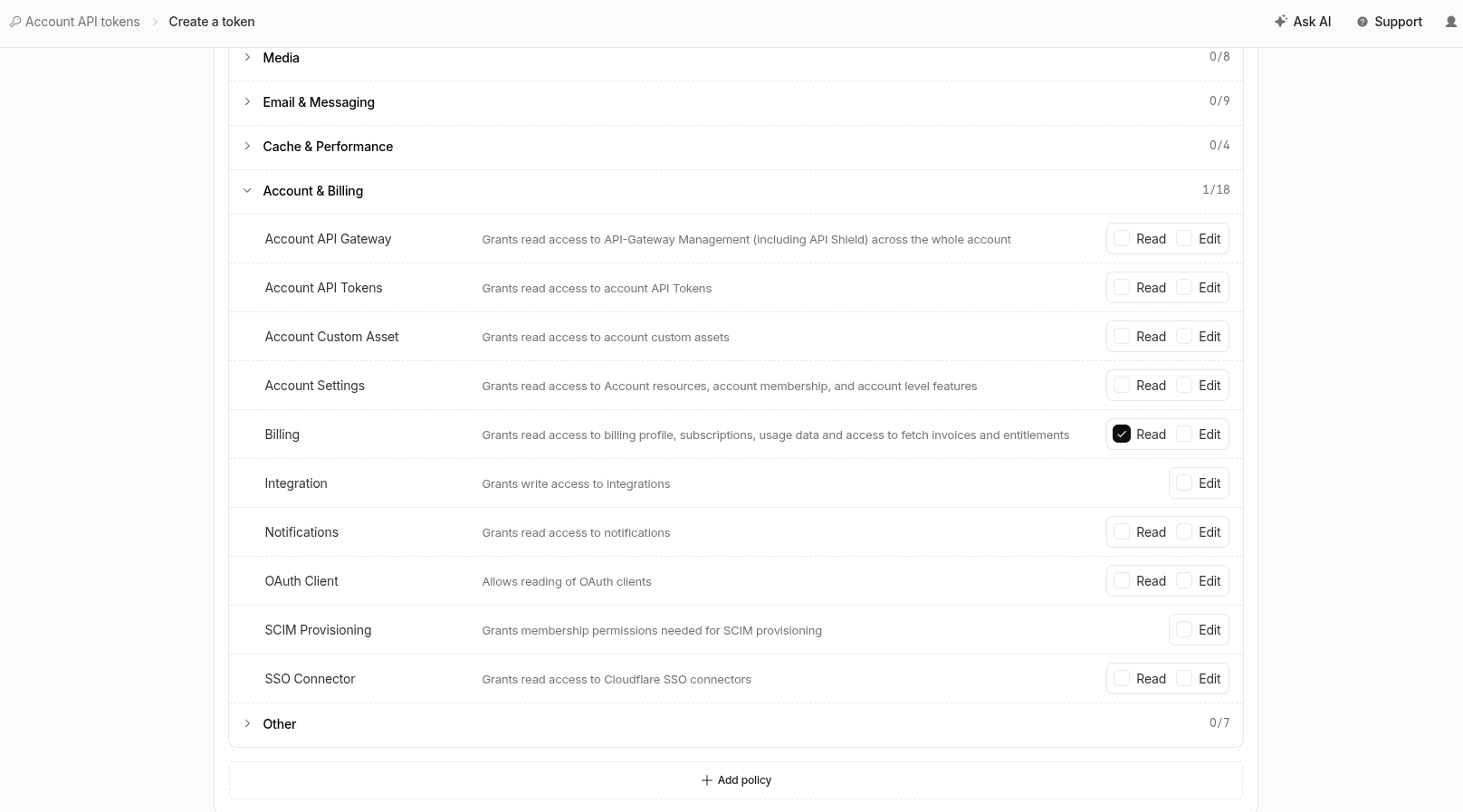Enable Edit for SCIM Provisioning
1463x812 pixels.
(x=1184, y=630)
